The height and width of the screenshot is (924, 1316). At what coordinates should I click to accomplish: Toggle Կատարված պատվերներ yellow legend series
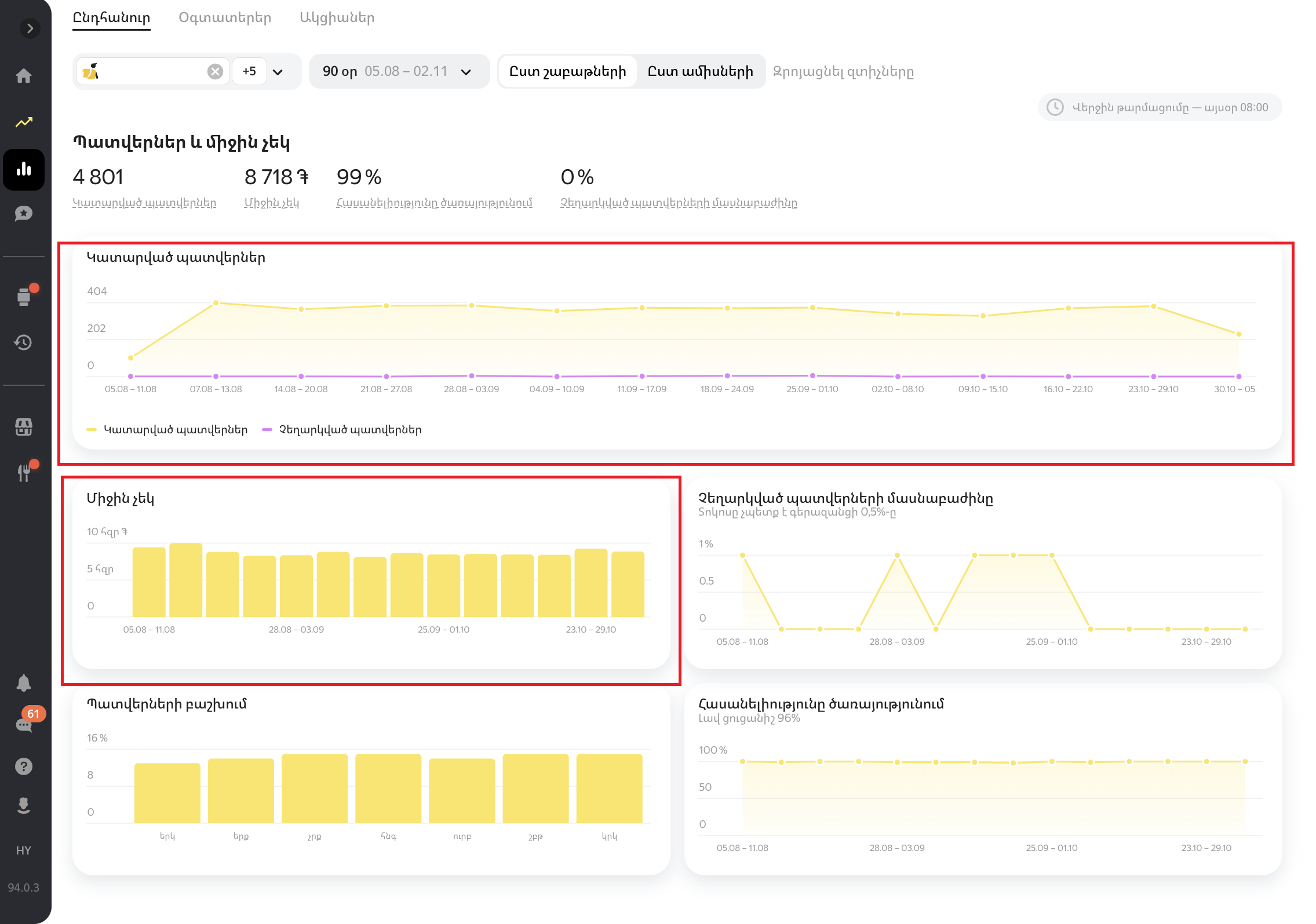coord(167,430)
